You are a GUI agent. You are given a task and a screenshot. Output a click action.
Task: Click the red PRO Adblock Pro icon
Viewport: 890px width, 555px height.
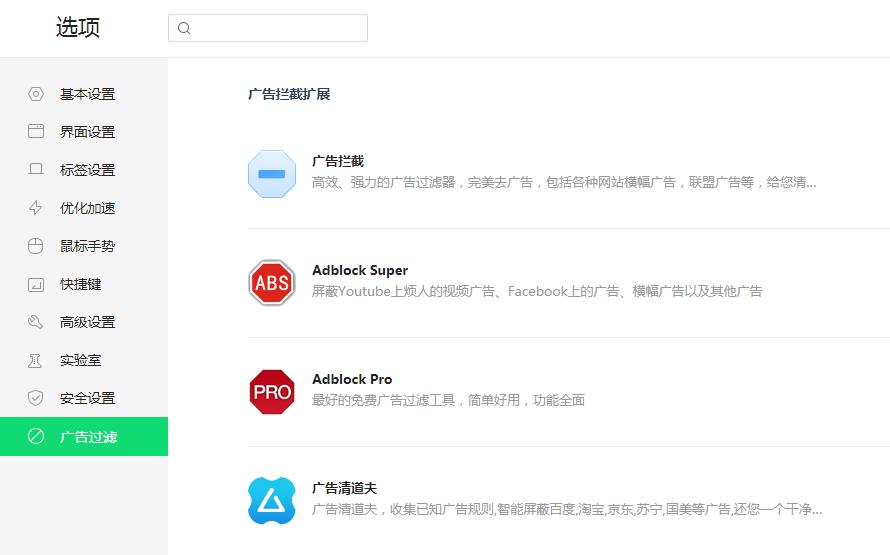(x=272, y=392)
